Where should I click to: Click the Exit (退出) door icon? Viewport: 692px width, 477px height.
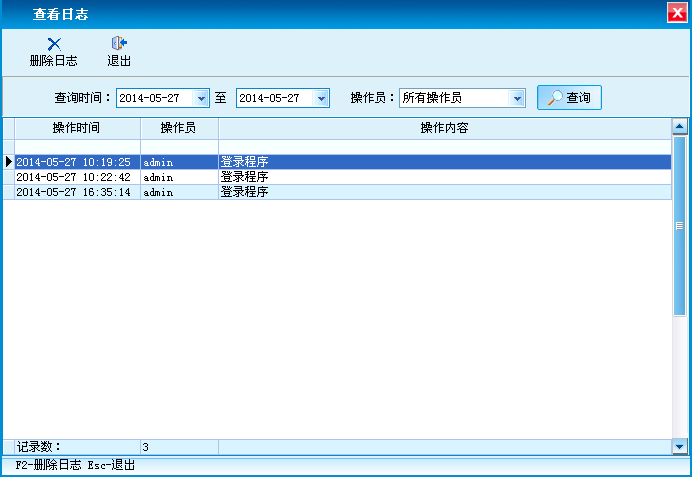(x=119, y=44)
